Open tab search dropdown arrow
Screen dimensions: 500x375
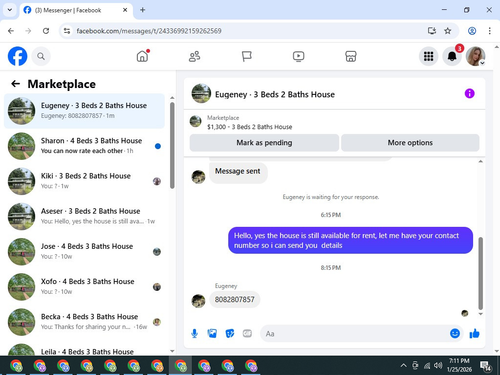10,10
